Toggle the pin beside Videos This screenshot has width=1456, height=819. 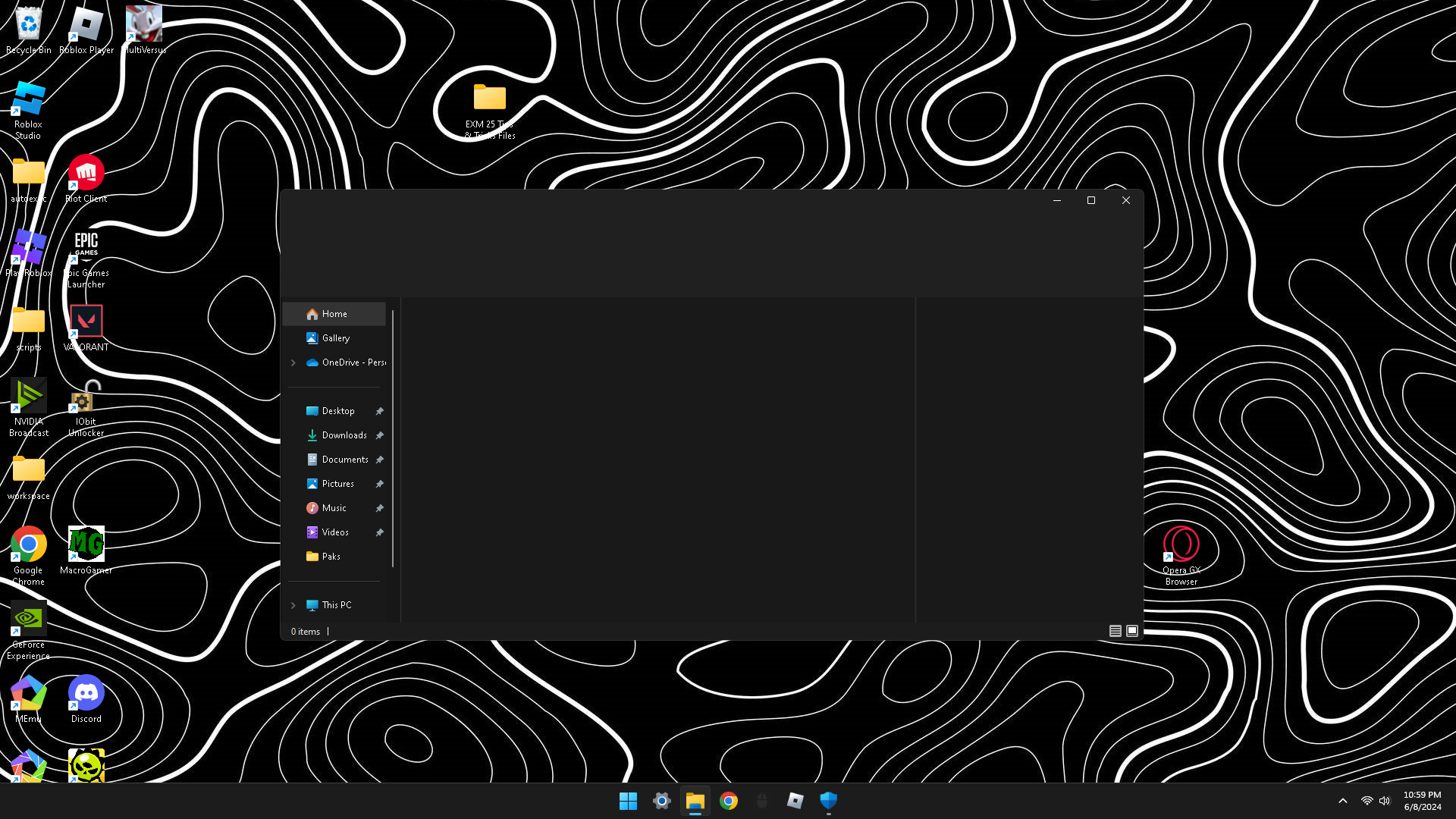(x=379, y=532)
